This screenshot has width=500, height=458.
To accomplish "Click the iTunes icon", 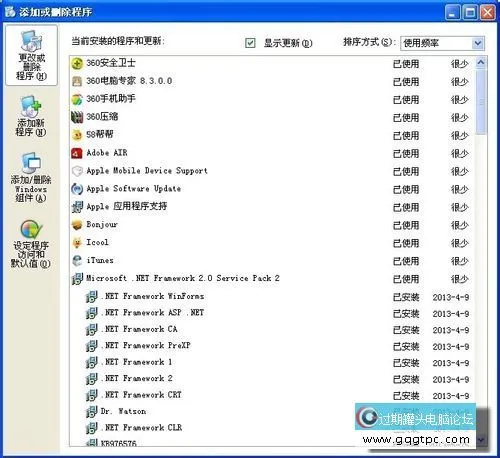I will (x=77, y=260).
